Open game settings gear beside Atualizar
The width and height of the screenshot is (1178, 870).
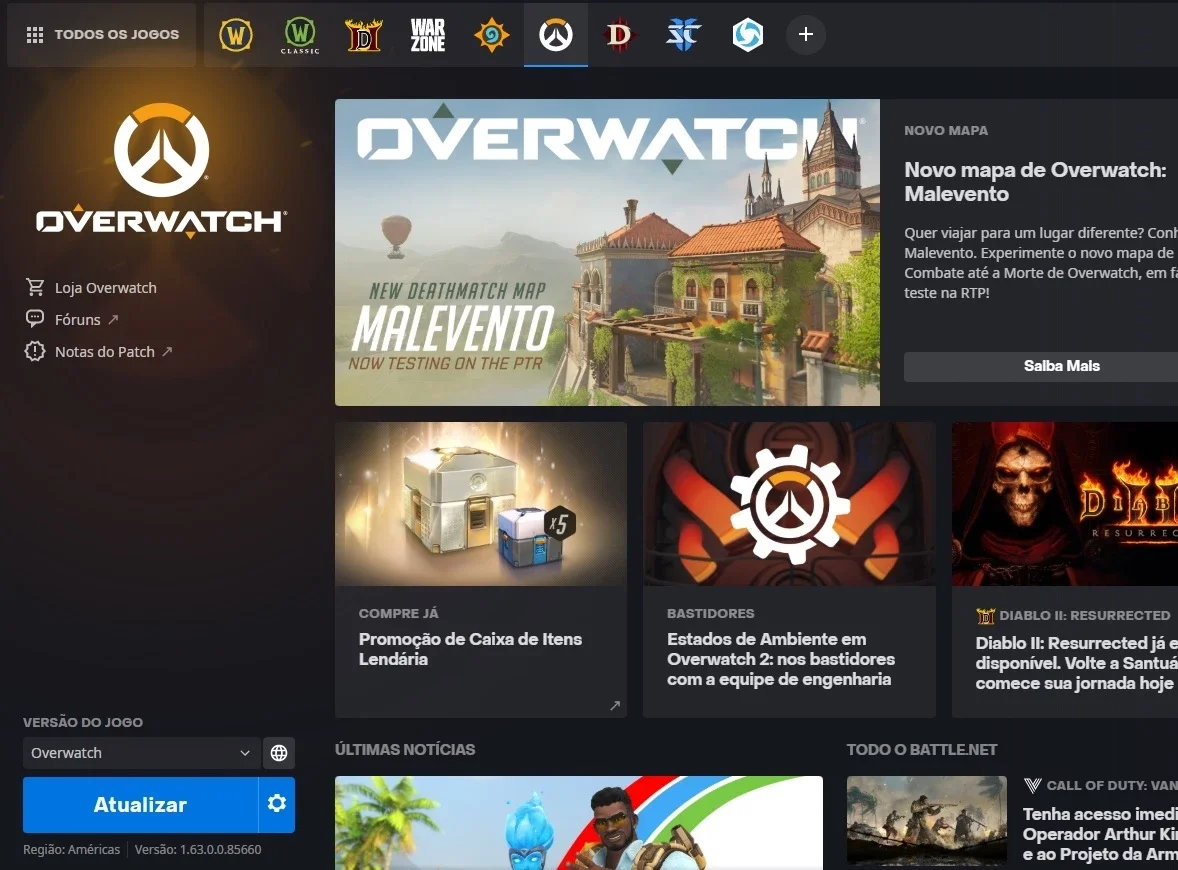point(276,804)
